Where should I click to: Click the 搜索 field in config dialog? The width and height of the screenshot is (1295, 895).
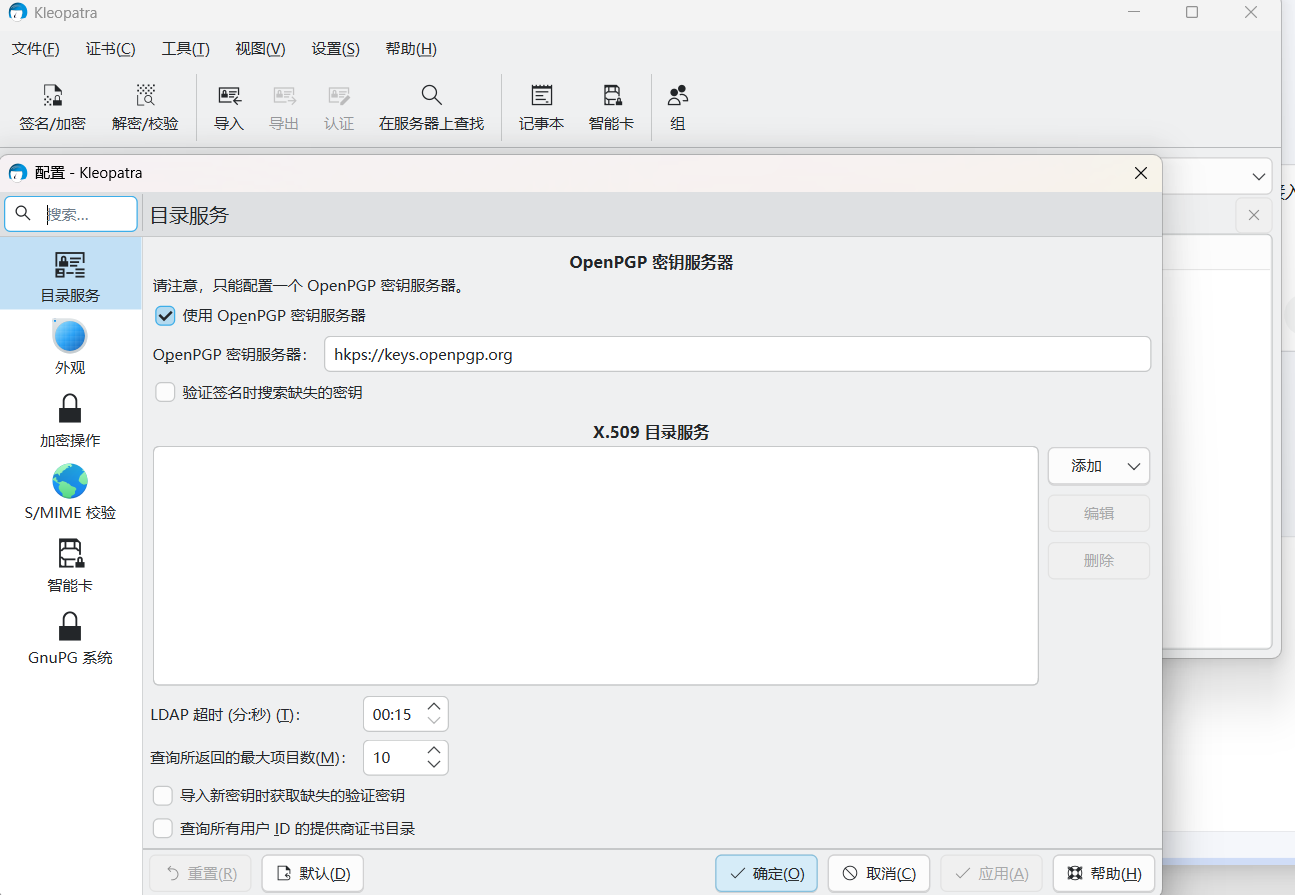[71, 214]
